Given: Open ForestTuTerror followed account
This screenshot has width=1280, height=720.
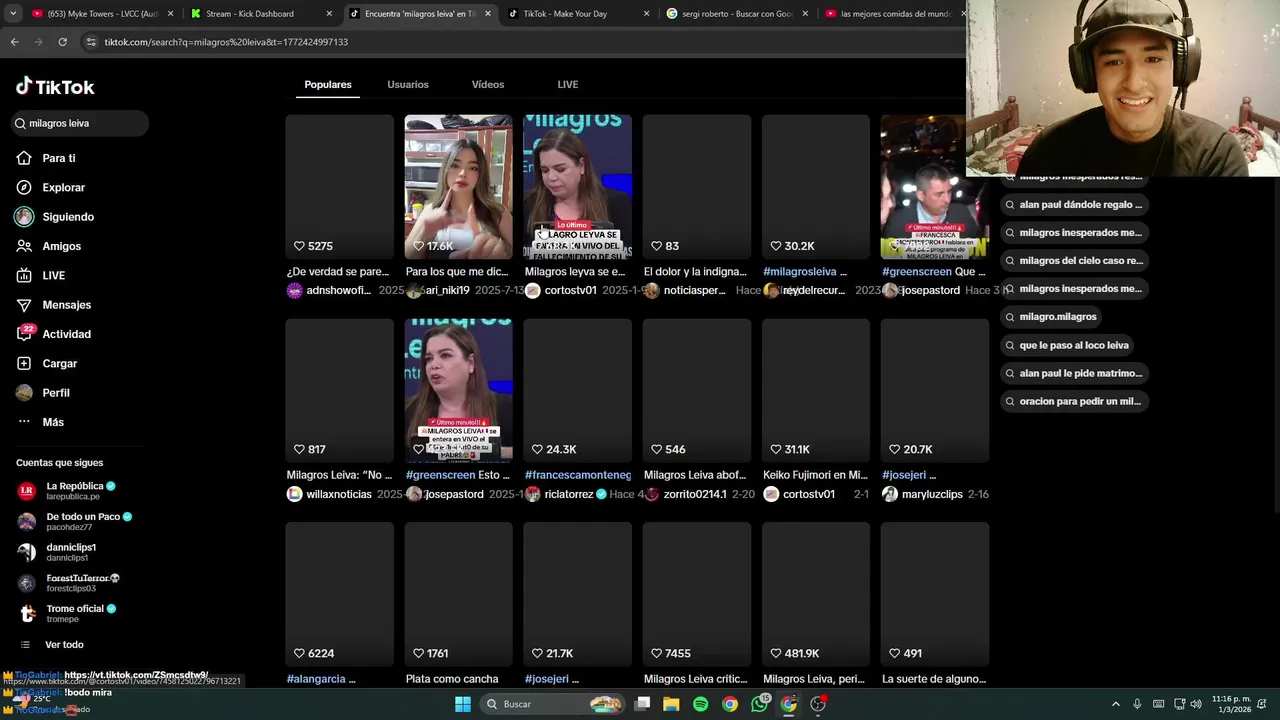Looking at the screenshot, I should tap(68, 583).
